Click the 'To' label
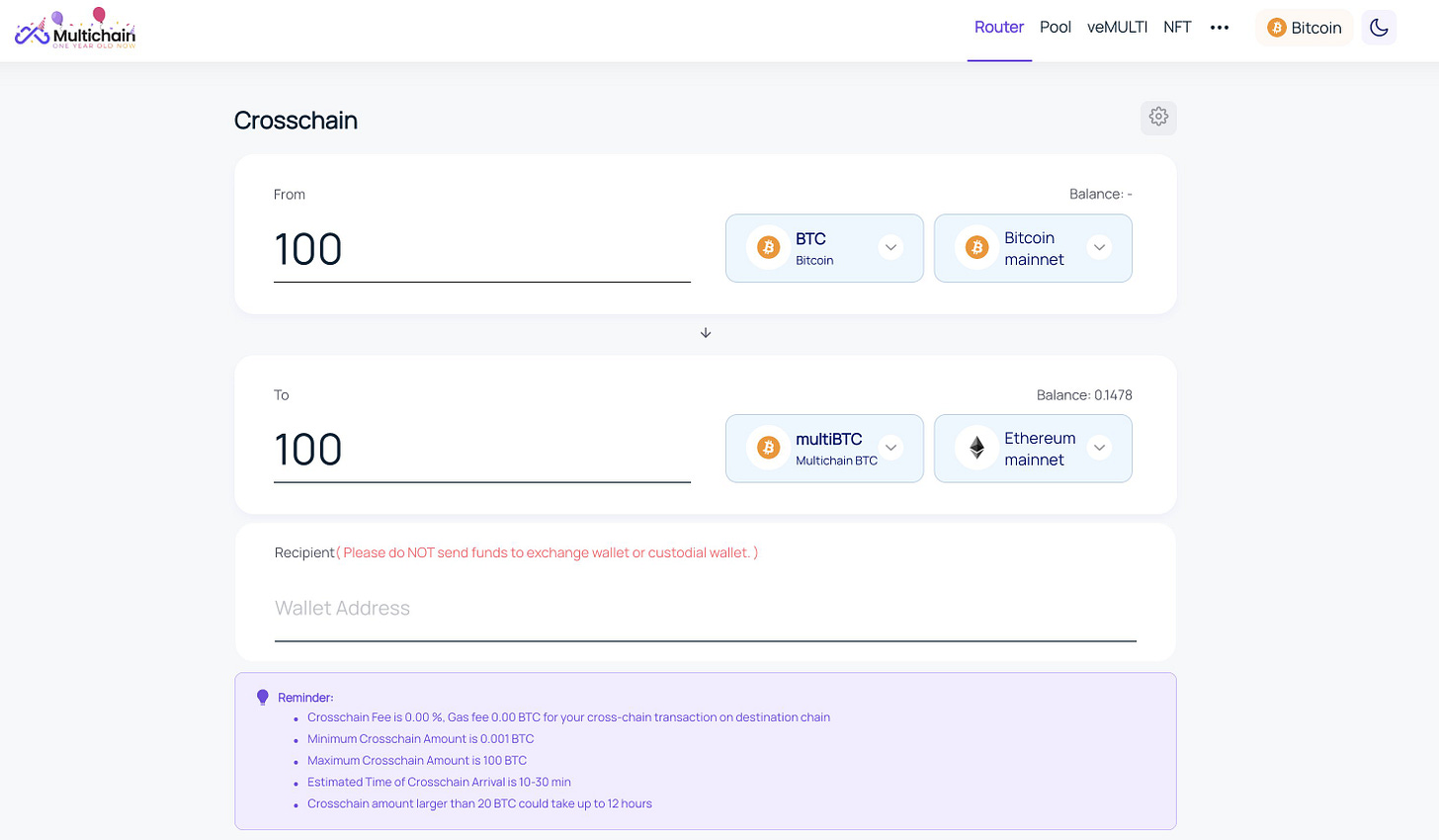1439x840 pixels. 282,395
